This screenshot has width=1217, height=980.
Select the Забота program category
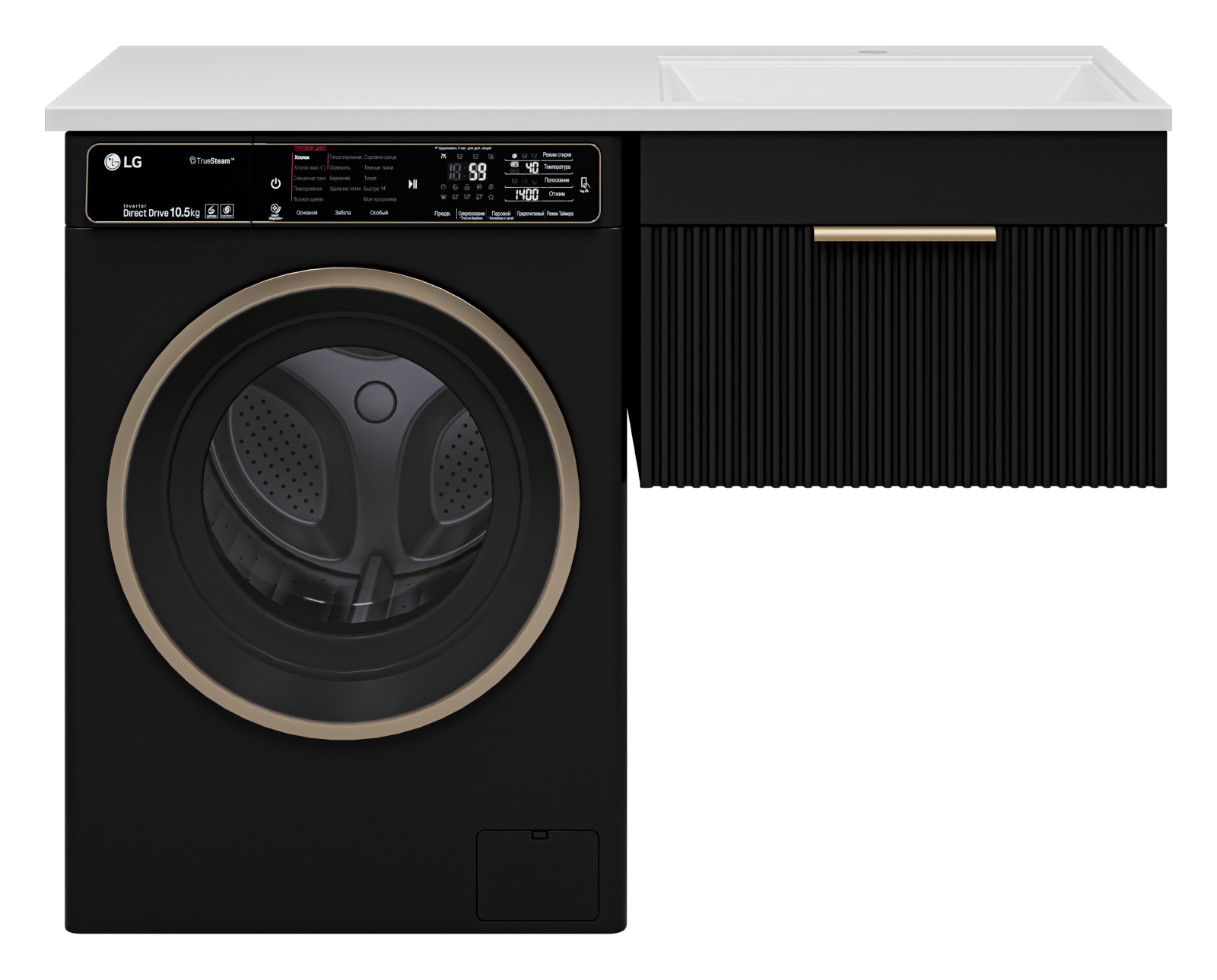coord(343,213)
